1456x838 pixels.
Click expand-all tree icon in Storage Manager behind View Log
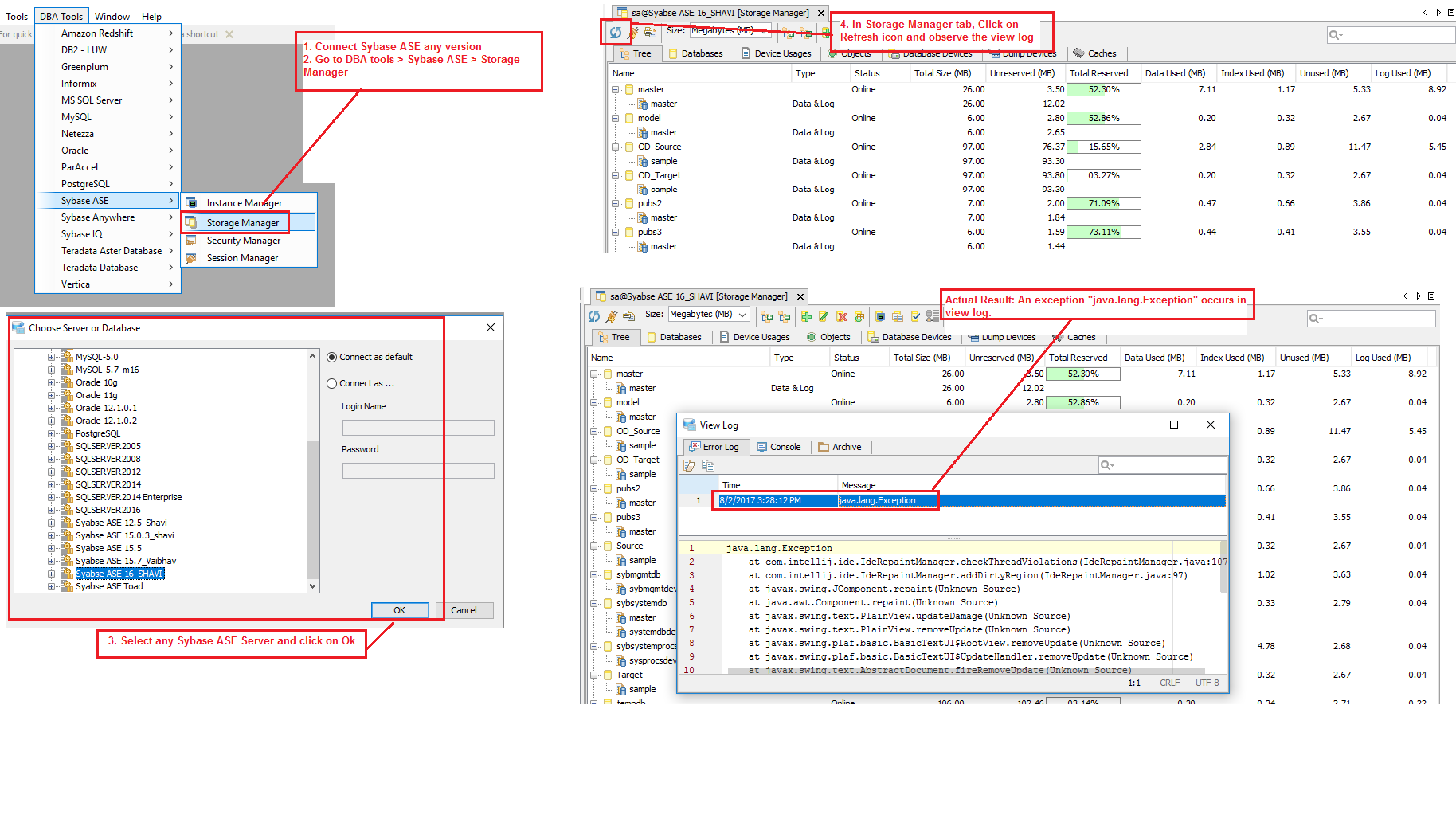(x=767, y=316)
